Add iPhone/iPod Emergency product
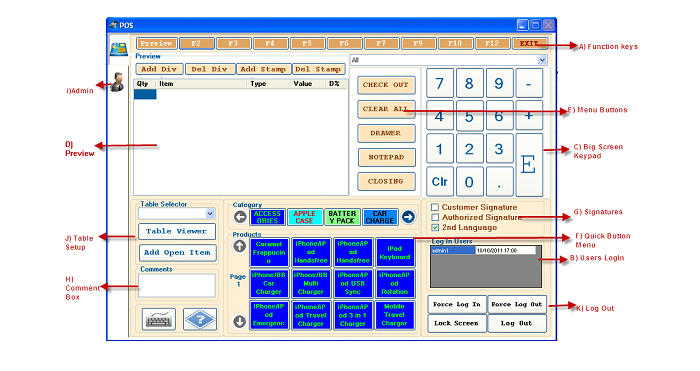Image resolution: width=700 pixels, height=371 pixels. (x=269, y=315)
